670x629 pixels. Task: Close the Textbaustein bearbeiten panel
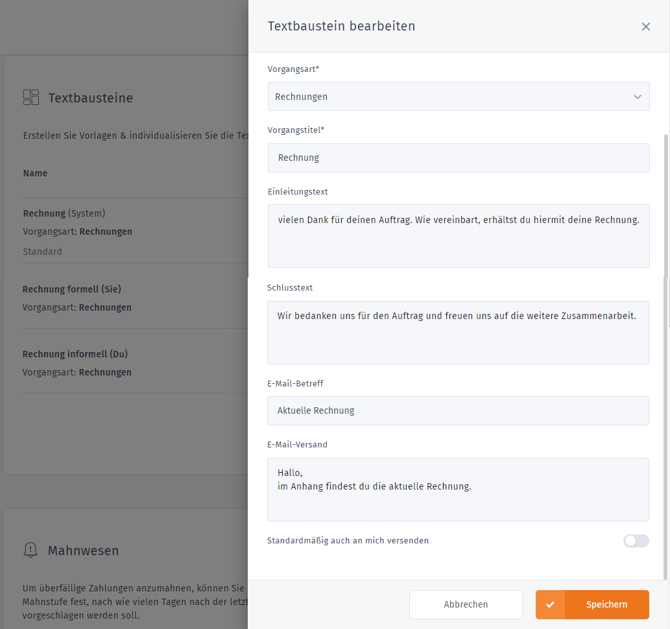pyautogui.click(x=645, y=27)
